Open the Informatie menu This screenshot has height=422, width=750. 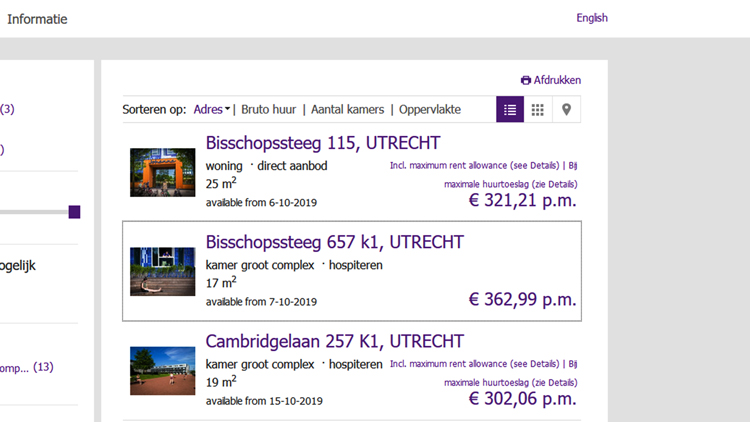pyautogui.click(x=37, y=19)
